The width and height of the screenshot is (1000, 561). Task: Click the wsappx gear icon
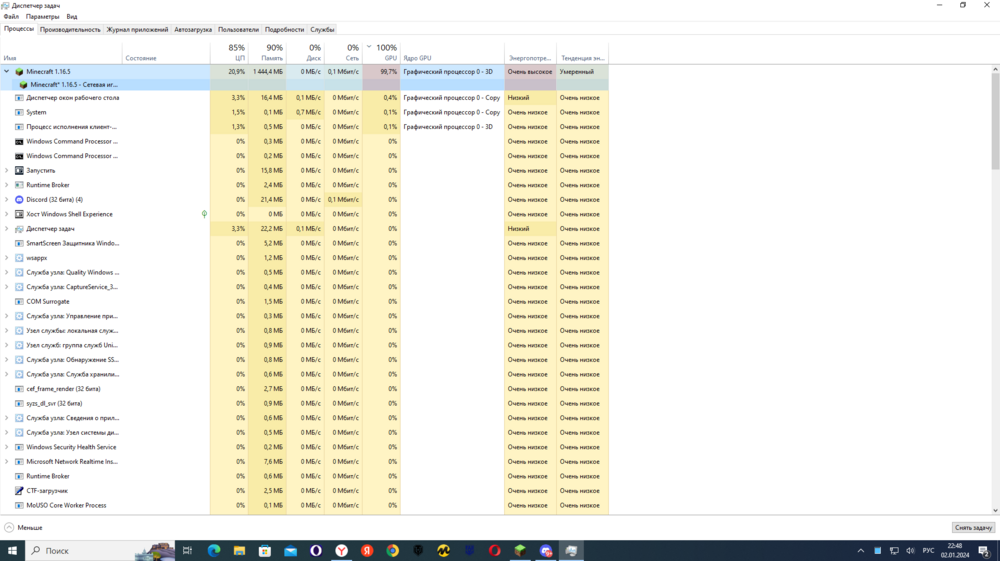(x=19, y=258)
